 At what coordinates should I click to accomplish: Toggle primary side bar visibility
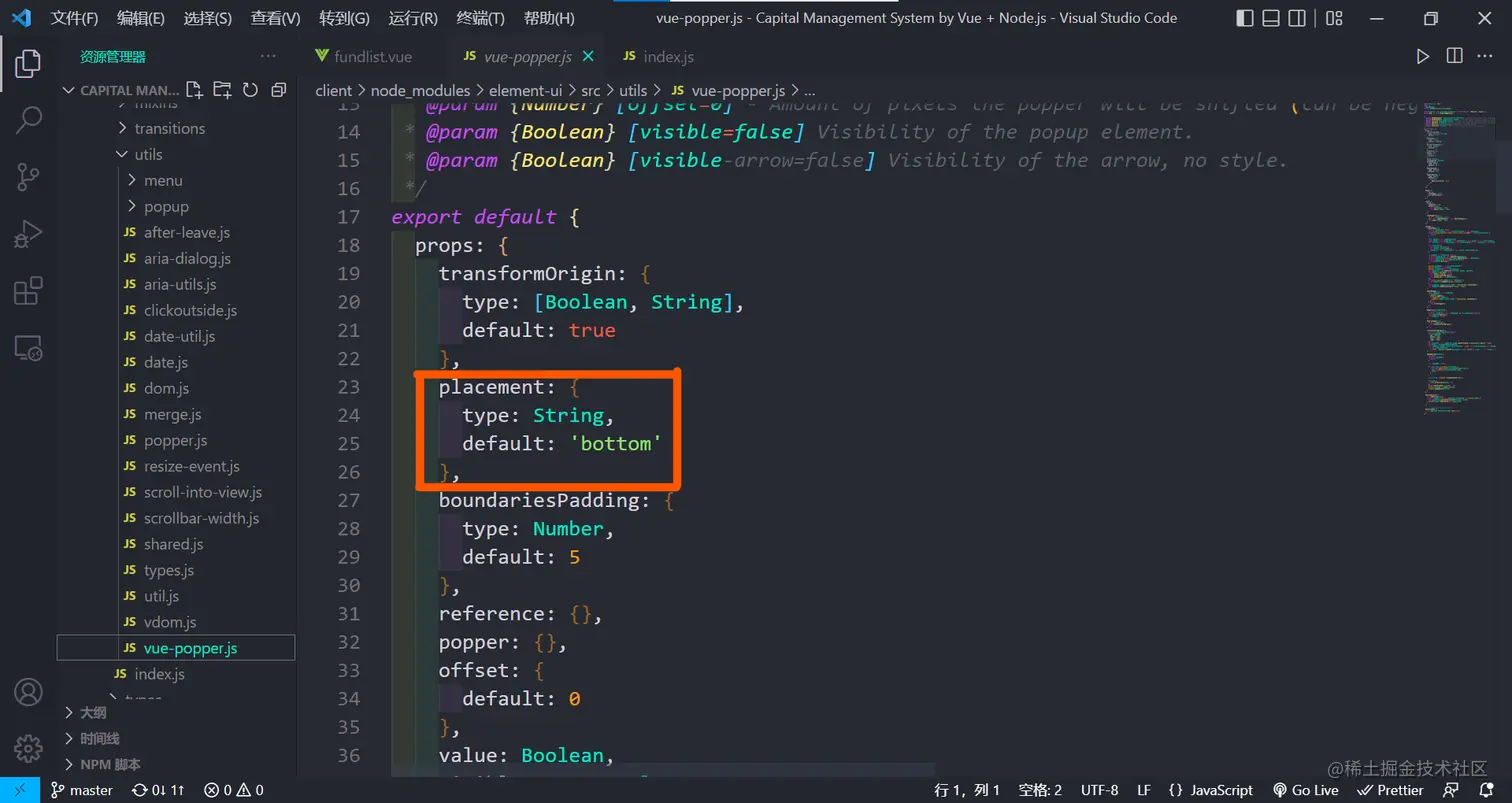tap(1244, 18)
